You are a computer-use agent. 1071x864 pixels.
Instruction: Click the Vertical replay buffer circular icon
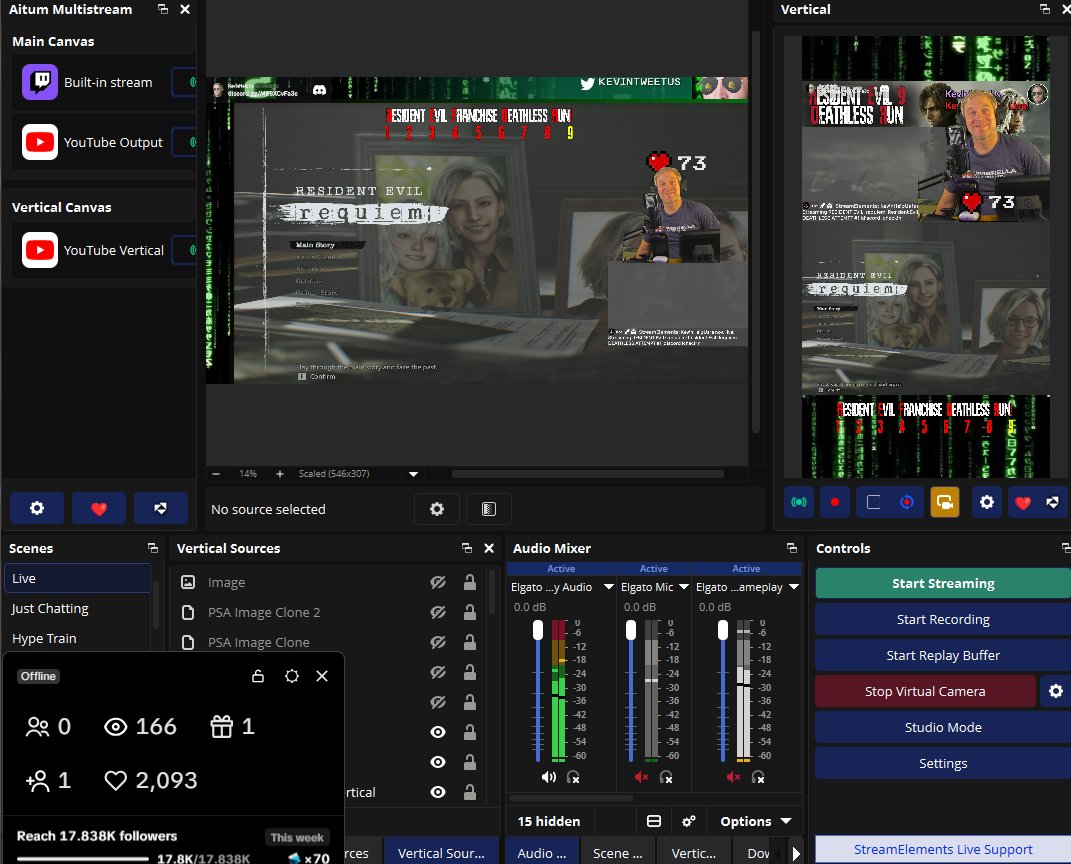coord(907,502)
